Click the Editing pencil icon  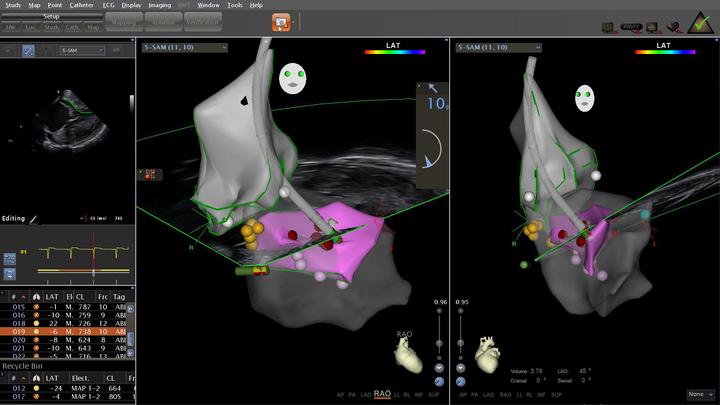point(33,218)
